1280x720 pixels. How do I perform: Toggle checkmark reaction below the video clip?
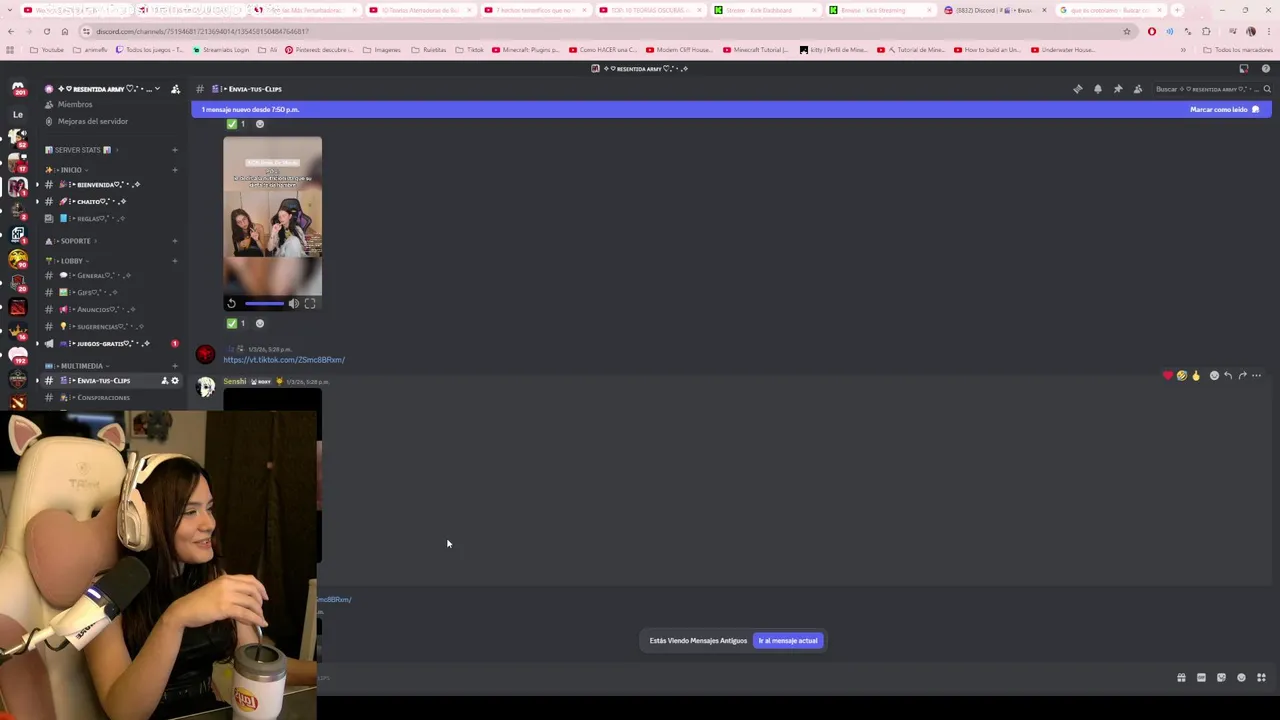[x=237, y=323]
